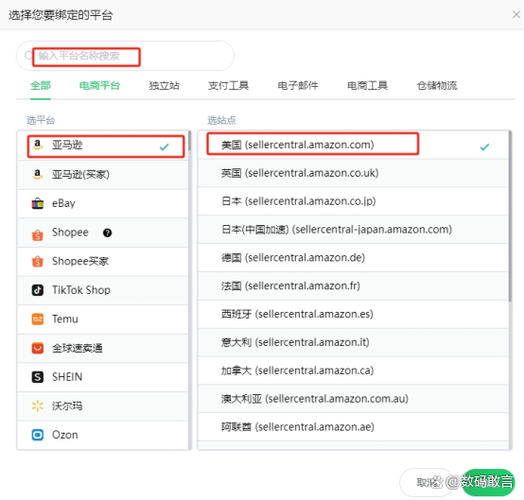The height and width of the screenshot is (500, 524).
Task: Click the Shopee orange bag icon
Action: pyautogui.click(x=37, y=235)
